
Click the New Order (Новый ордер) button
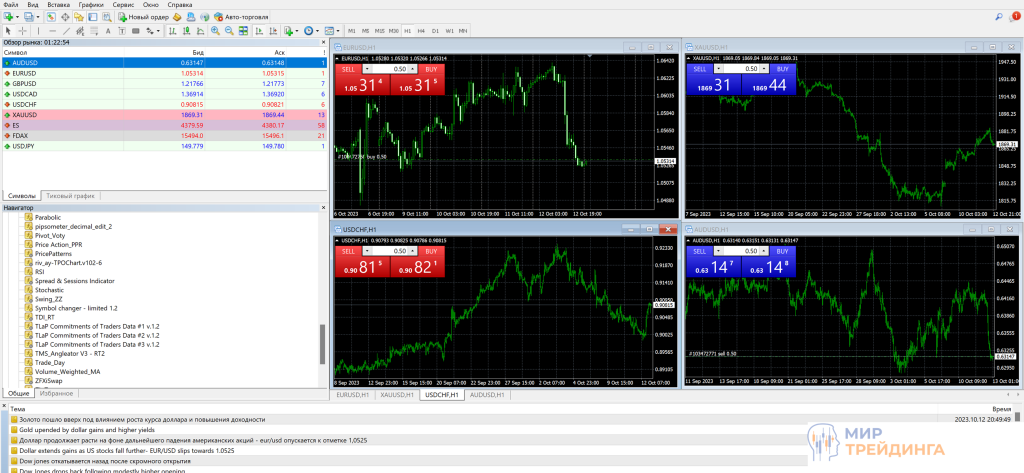click(x=143, y=17)
